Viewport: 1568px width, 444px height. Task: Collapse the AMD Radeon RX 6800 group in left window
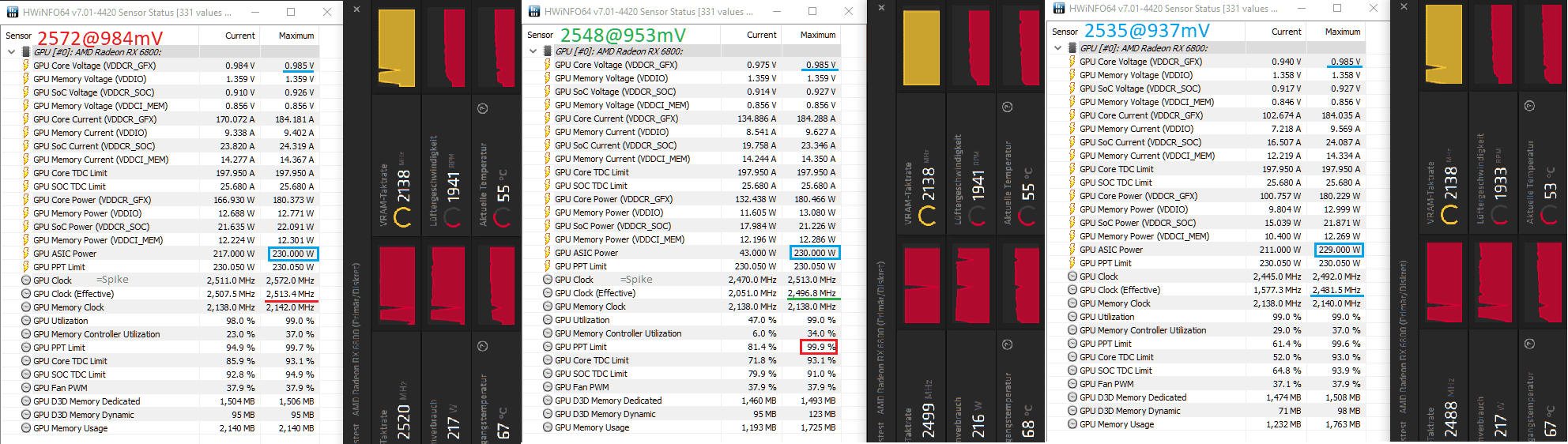click(x=11, y=52)
